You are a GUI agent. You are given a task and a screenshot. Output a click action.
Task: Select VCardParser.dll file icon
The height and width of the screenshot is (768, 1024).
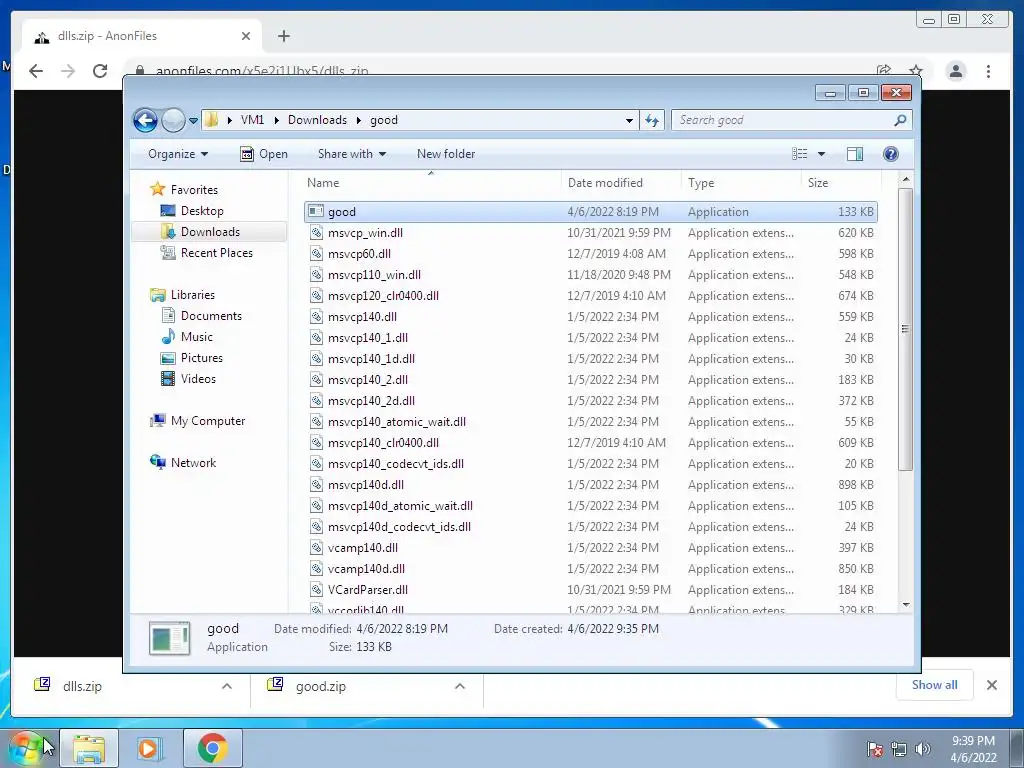316,590
